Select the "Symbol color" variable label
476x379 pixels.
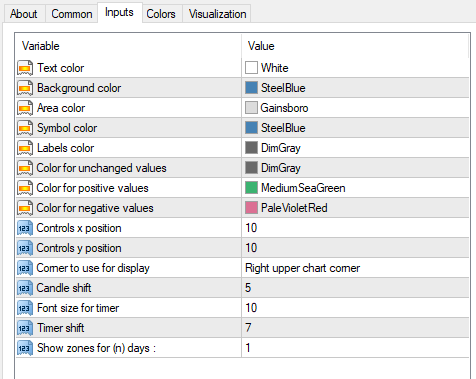[x=67, y=128]
